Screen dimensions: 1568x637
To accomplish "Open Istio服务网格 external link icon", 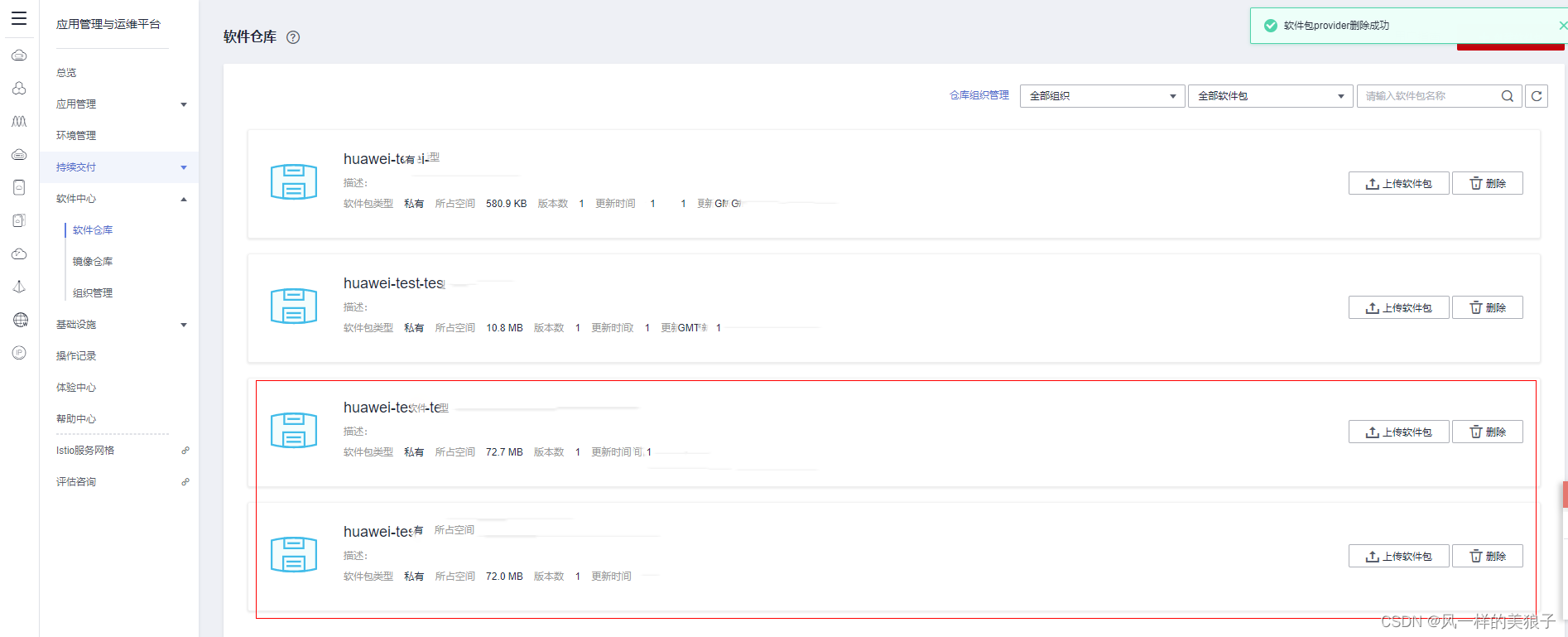I will tap(185, 451).
